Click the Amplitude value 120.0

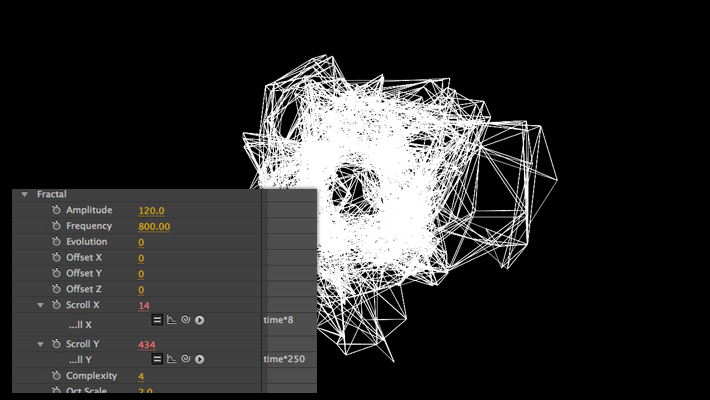(x=151, y=211)
